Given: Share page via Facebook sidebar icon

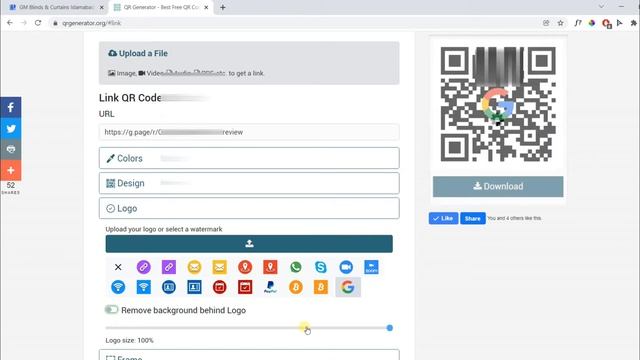Looking at the screenshot, I should 11,107.
